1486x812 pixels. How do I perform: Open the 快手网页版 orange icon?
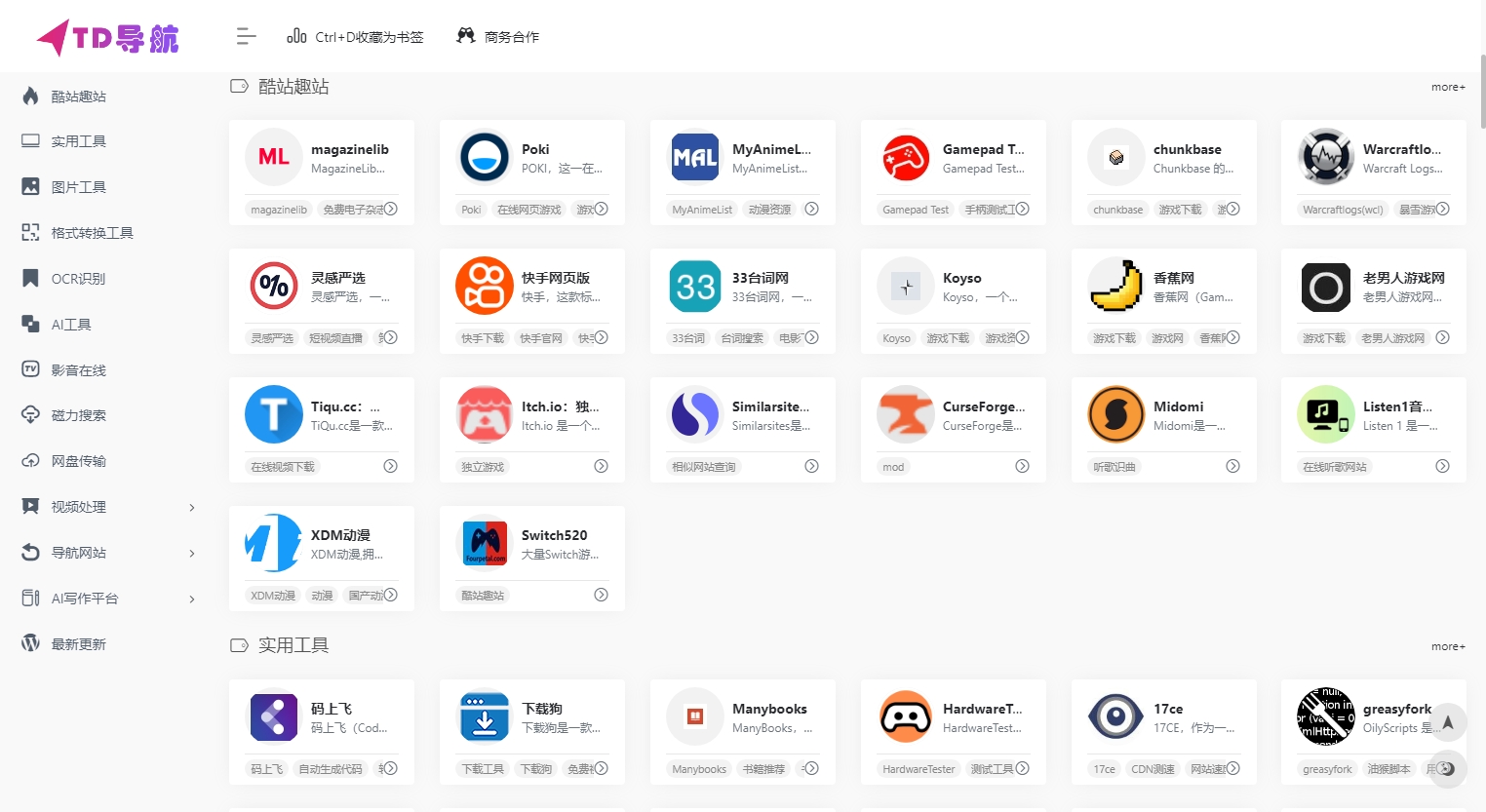tap(485, 286)
